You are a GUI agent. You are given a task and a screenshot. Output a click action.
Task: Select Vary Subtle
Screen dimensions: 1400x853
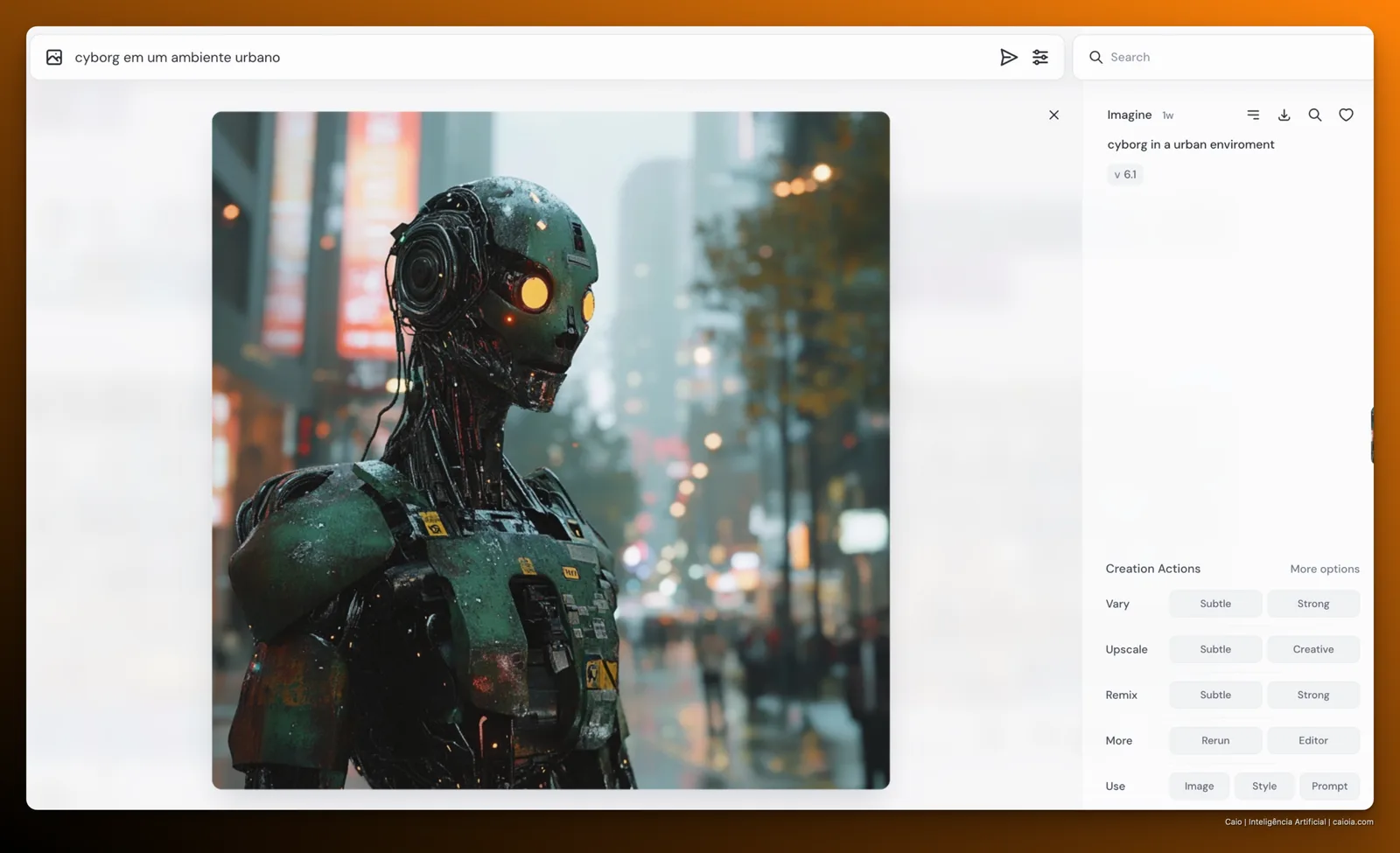(x=1215, y=604)
